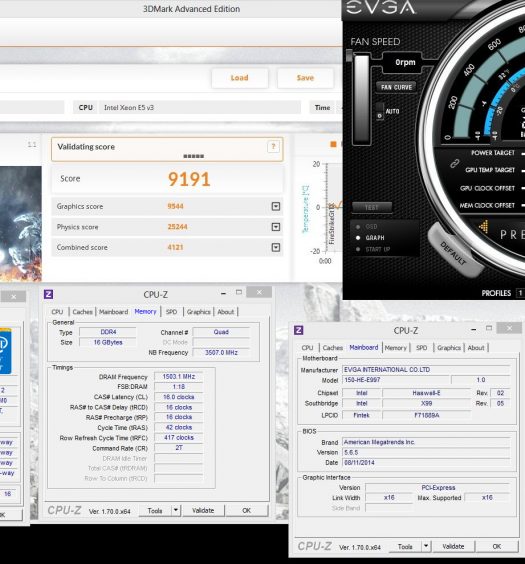Open the Memory tab in CPU-Z Mainboard window
525x564 pixels.
[x=396, y=348]
